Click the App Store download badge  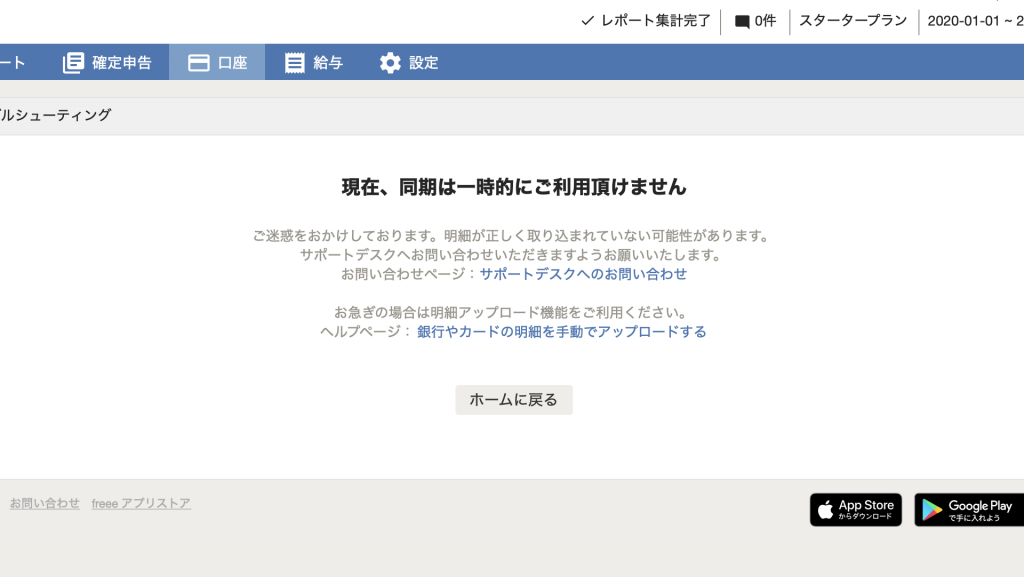[x=856, y=510]
